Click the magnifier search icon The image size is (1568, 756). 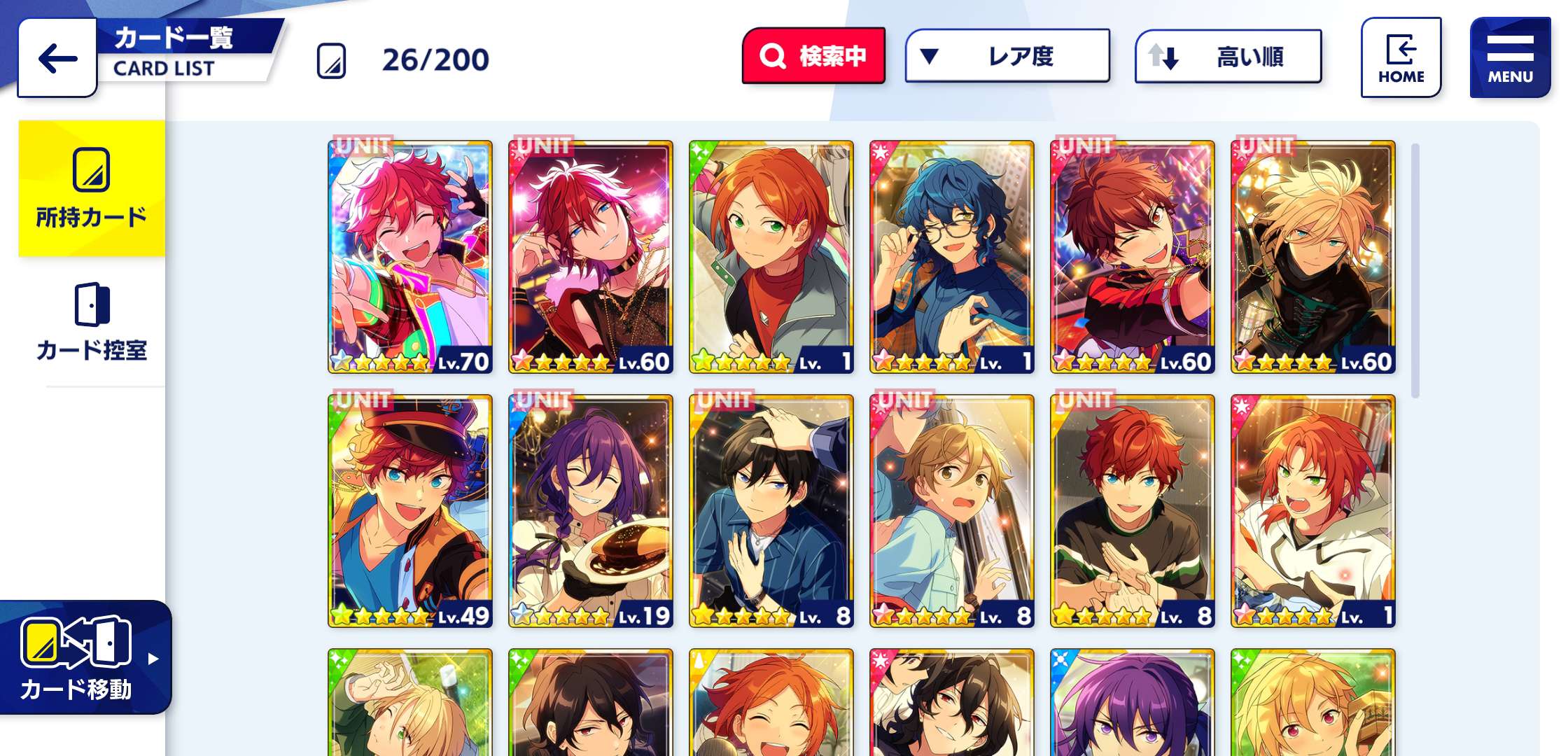[x=773, y=56]
